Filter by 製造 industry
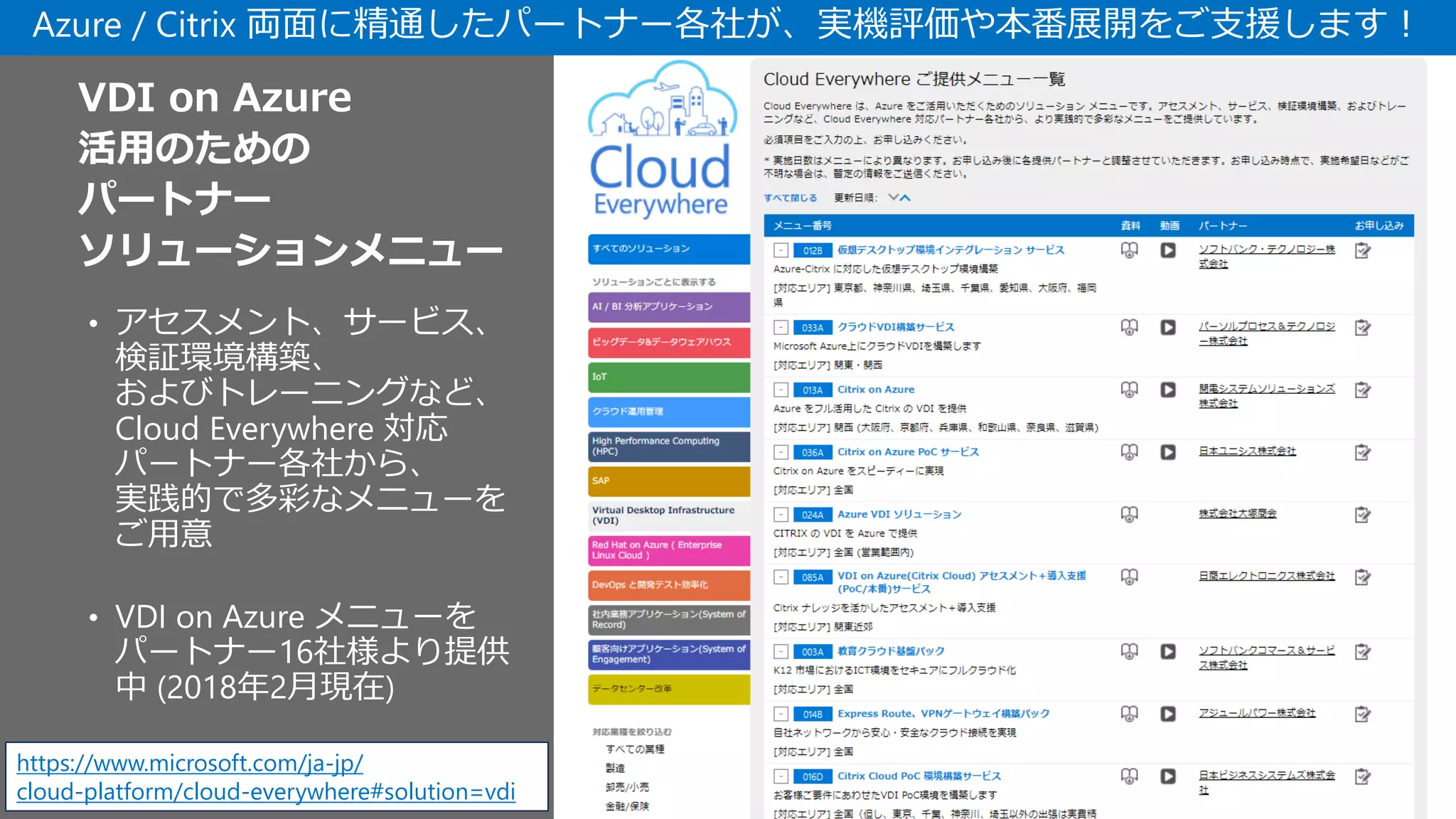This screenshot has width=1456, height=819. coord(615,769)
